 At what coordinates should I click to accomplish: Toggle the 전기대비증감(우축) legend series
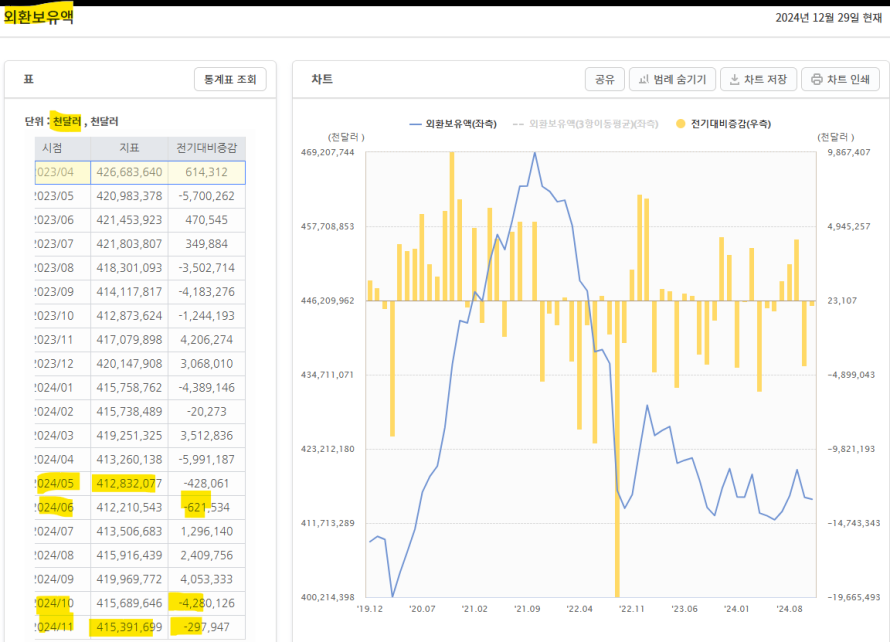[x=730, y=124]
